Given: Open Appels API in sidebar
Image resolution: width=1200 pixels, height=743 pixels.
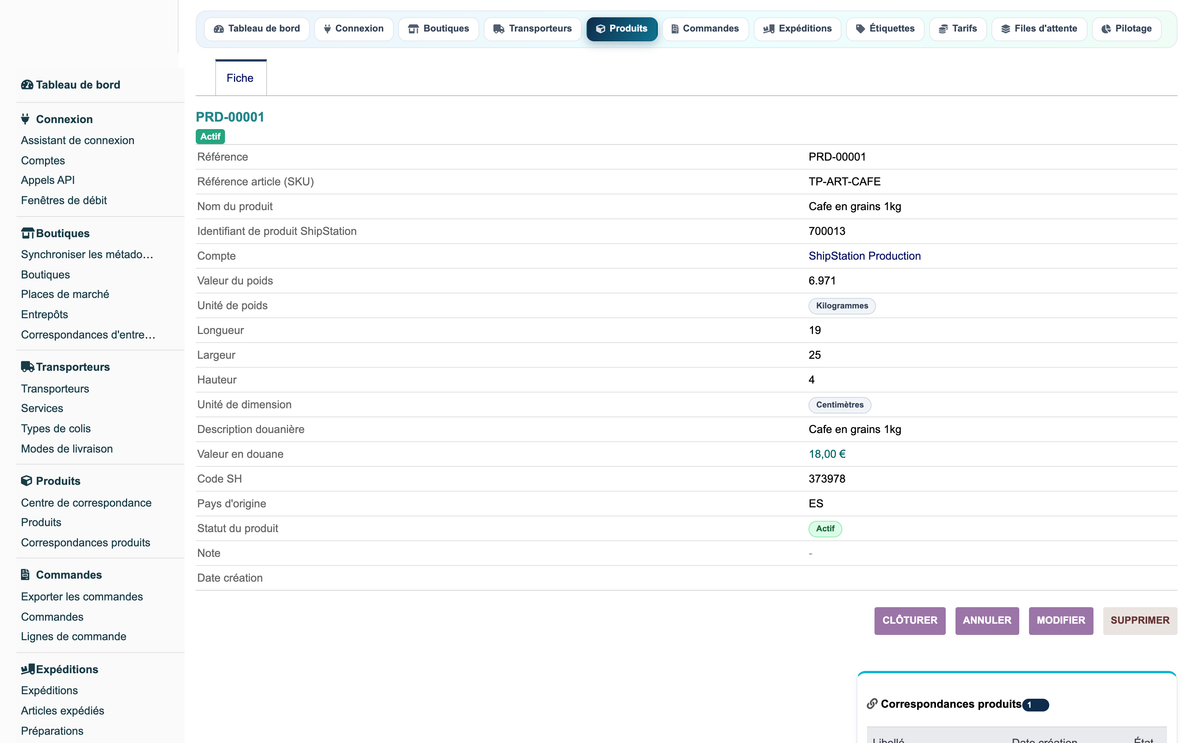Looking at the screenshot, I should pos(48,181).
